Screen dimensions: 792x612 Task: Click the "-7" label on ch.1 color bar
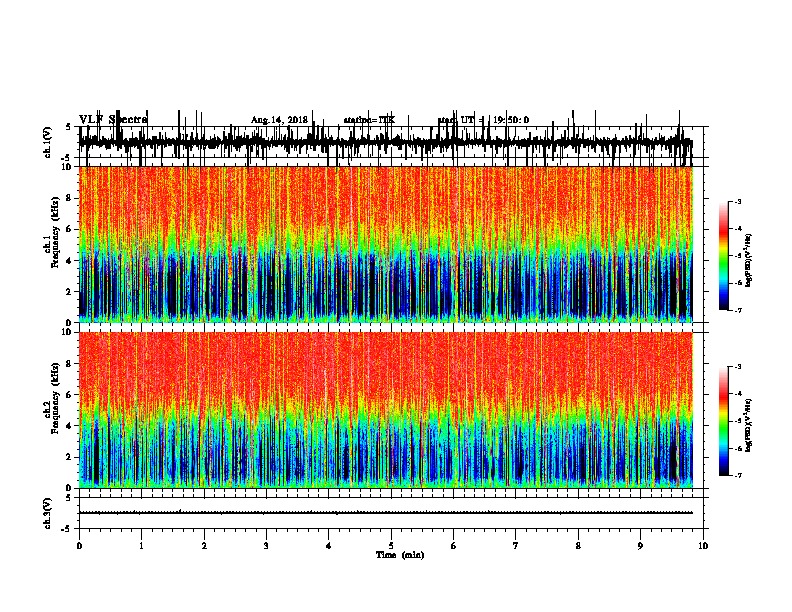(x=737, y=310)
